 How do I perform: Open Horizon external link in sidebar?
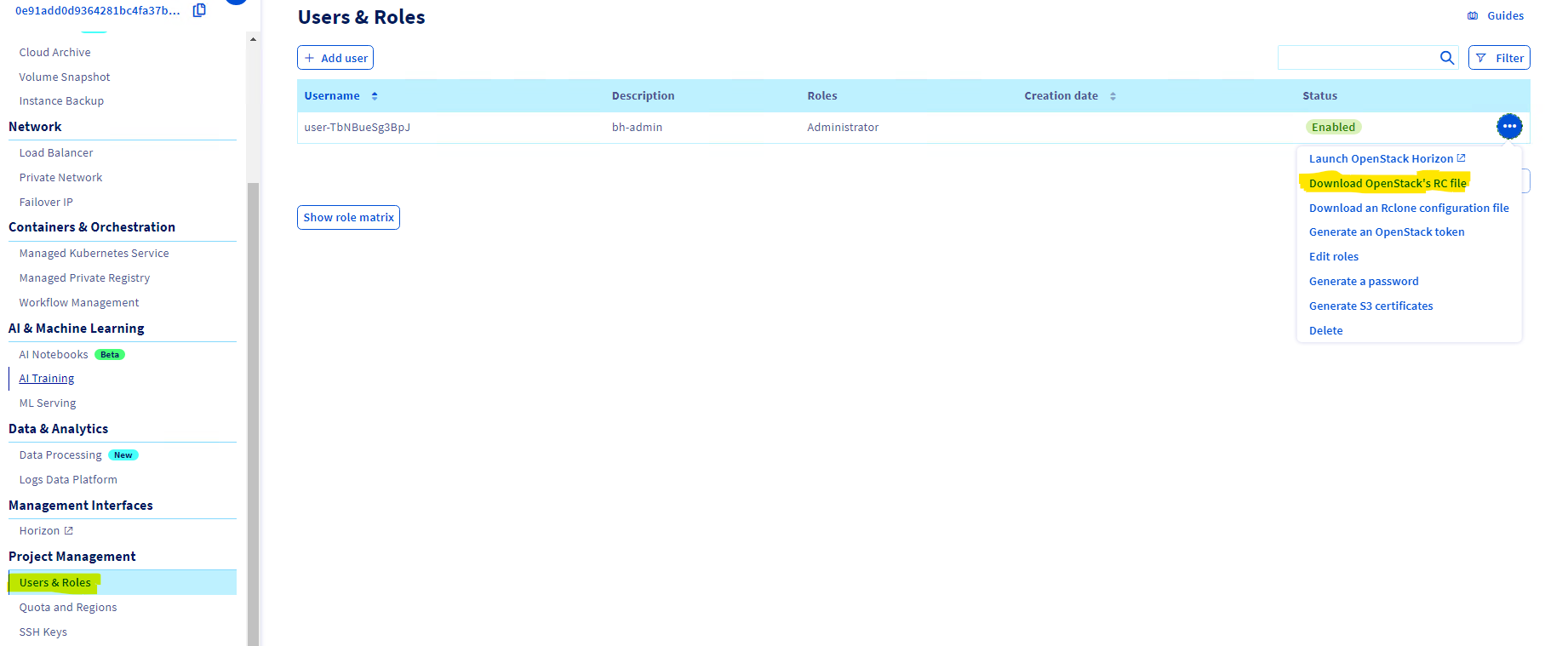46,531
